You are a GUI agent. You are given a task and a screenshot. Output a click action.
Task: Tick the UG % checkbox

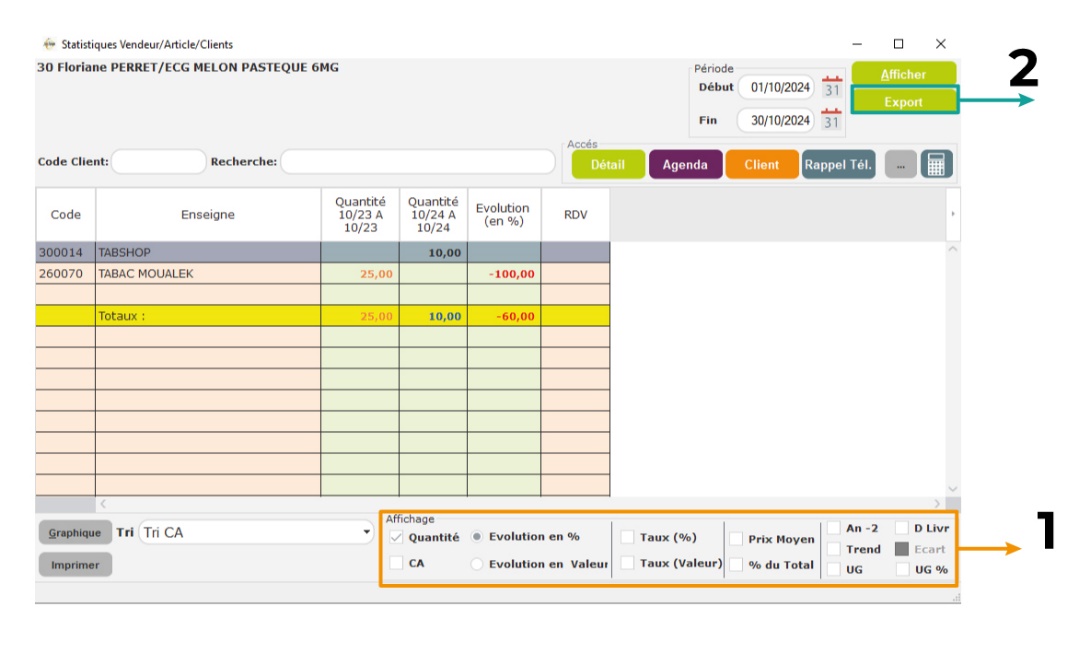pos(902,570)
